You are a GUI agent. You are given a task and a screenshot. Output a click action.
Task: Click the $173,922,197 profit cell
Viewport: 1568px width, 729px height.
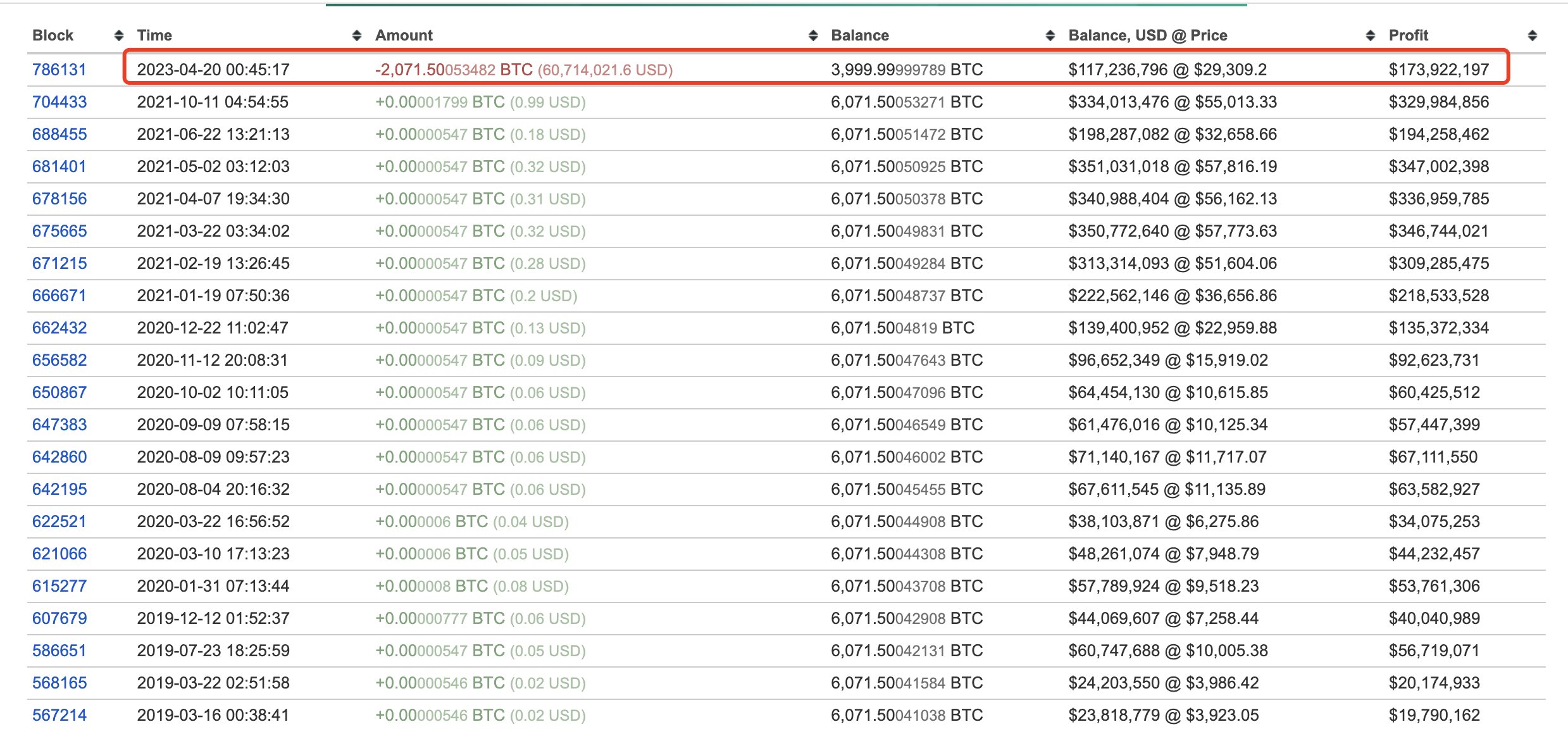click(1438, 70)
